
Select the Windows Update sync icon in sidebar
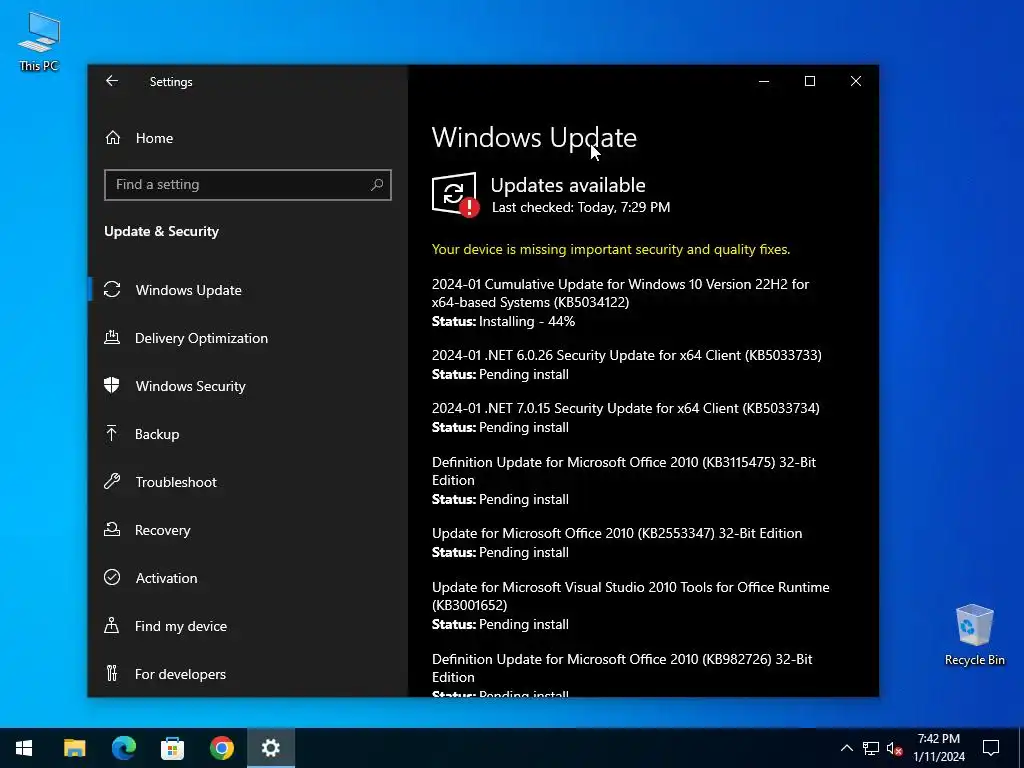pos(112,289)
